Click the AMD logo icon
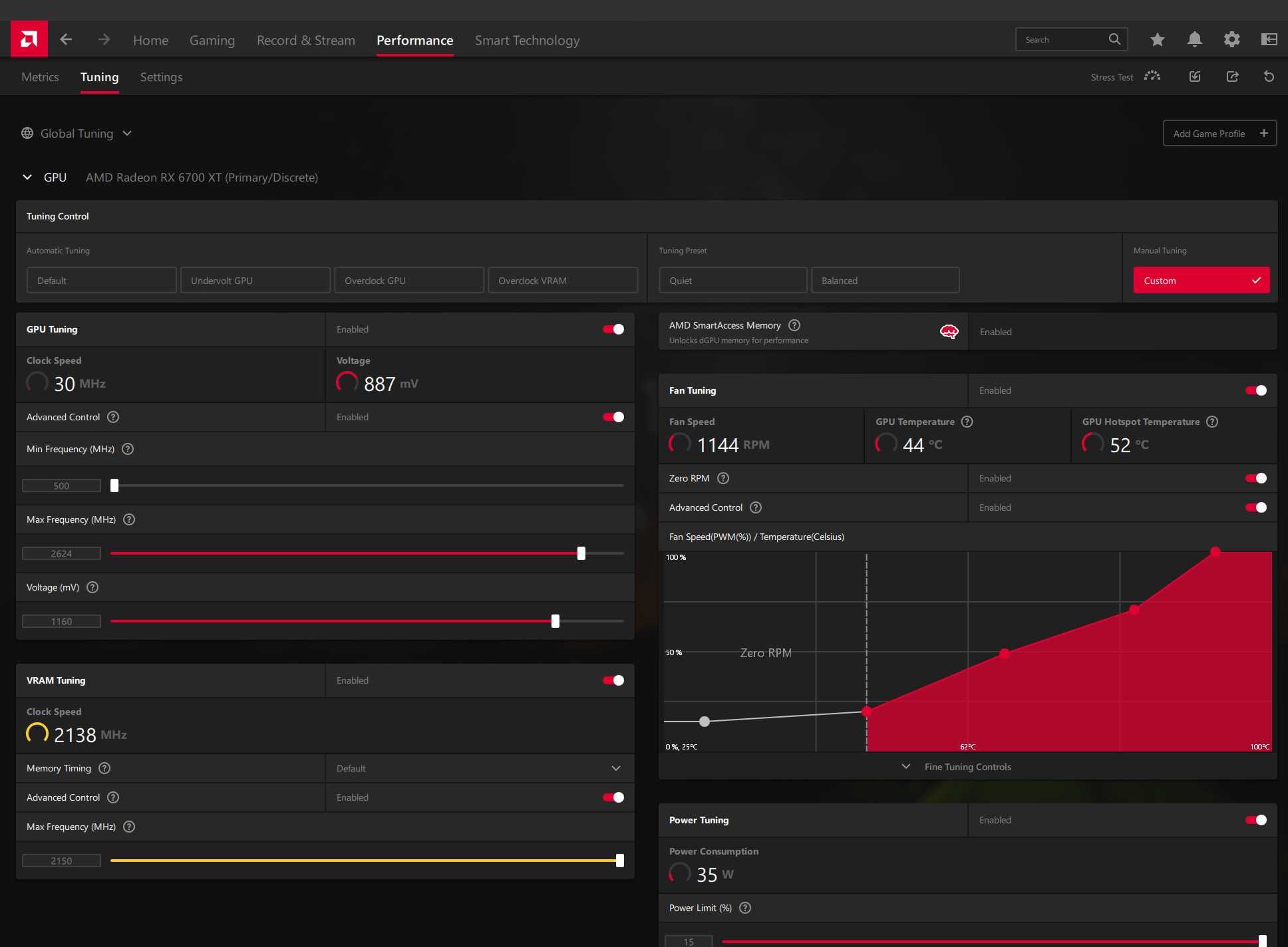The image size is (1288, 947). click(29, 39)
